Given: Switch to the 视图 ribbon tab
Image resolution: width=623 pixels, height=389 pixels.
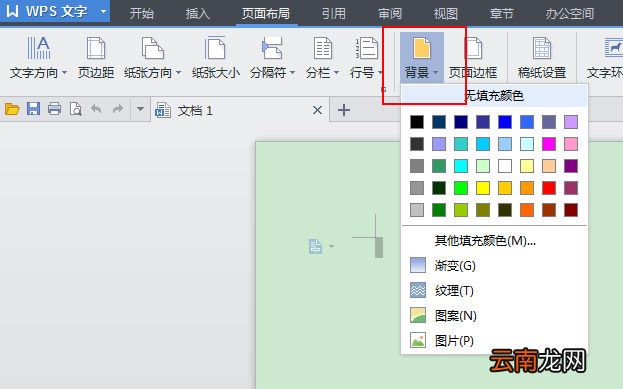Looking at the screenshot, I should (x=445, y=14).
